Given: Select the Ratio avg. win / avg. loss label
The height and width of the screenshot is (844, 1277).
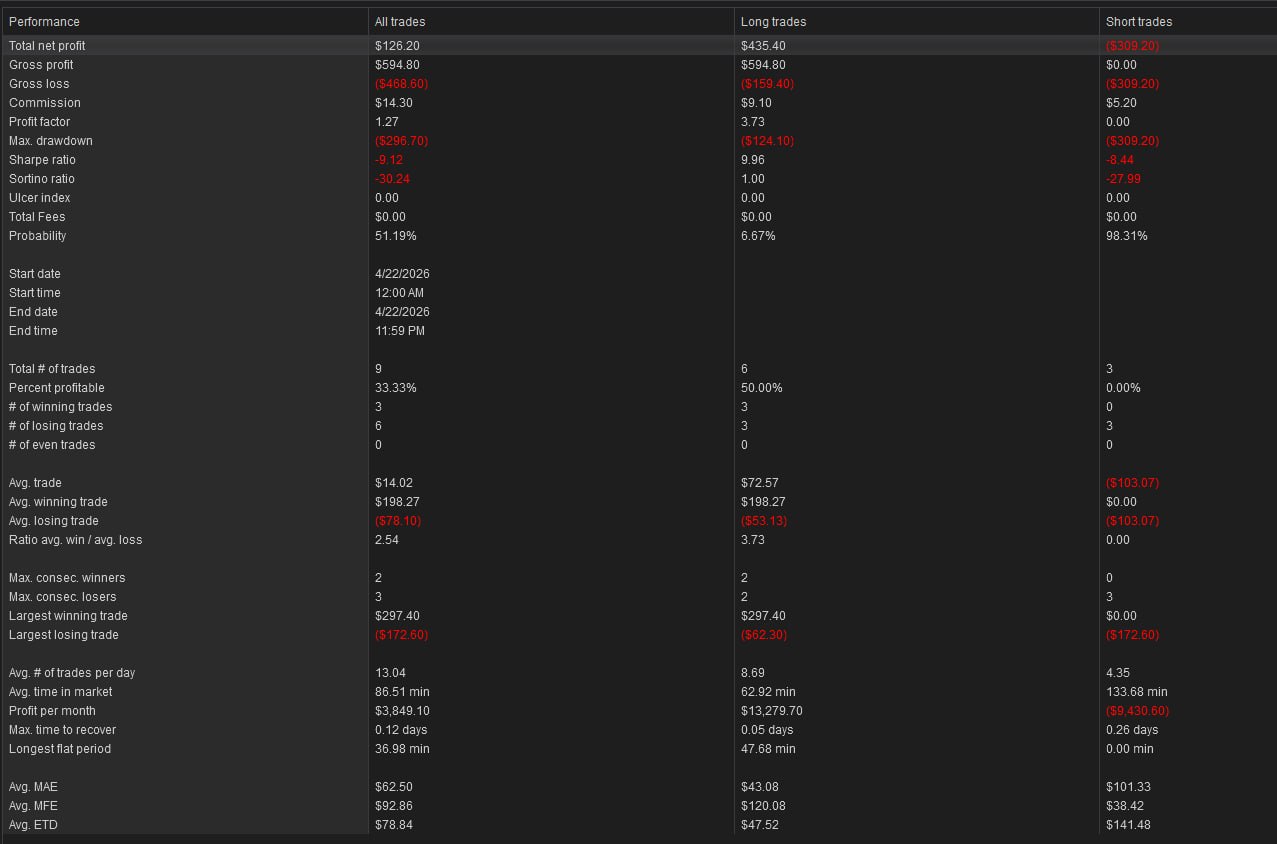Looking at the screenshot, I should [x=76, y=540].
